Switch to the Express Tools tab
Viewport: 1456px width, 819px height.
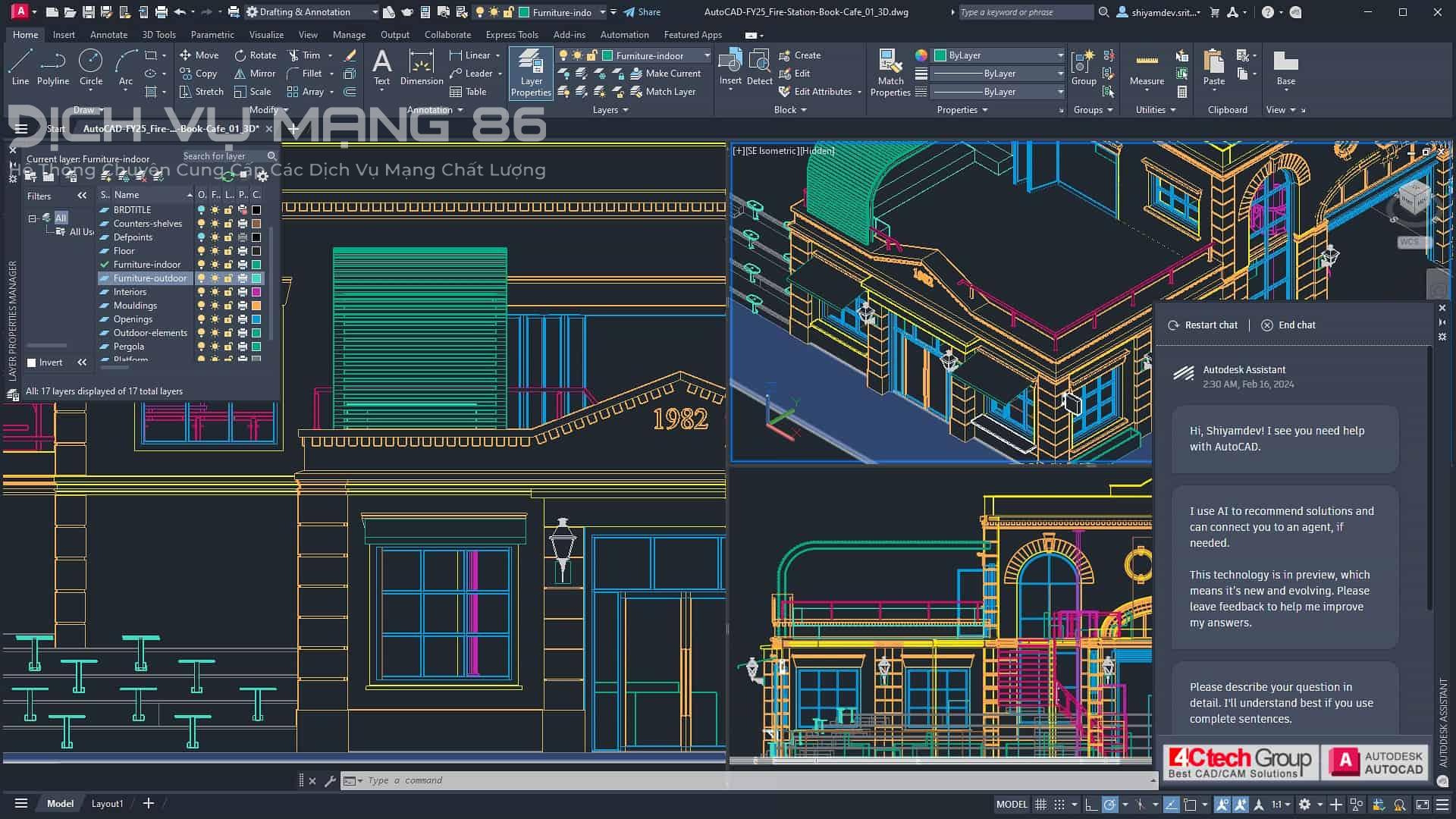tap(512, 35)
